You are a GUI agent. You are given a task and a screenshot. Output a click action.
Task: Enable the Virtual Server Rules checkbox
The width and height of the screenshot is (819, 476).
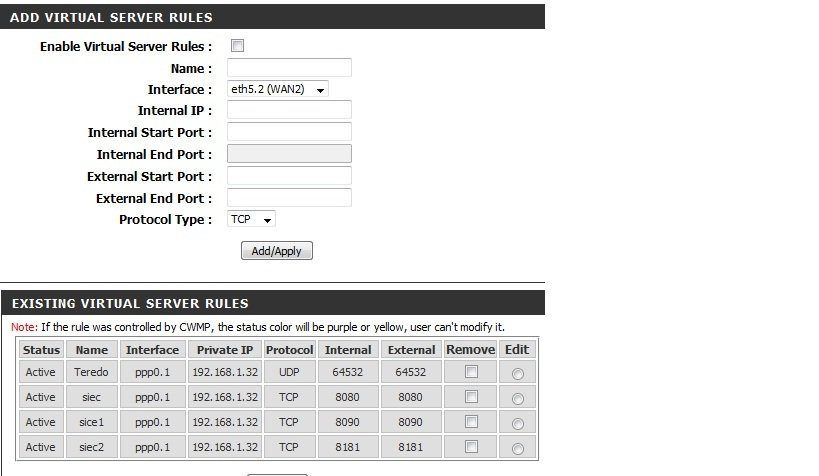(237, 46)
